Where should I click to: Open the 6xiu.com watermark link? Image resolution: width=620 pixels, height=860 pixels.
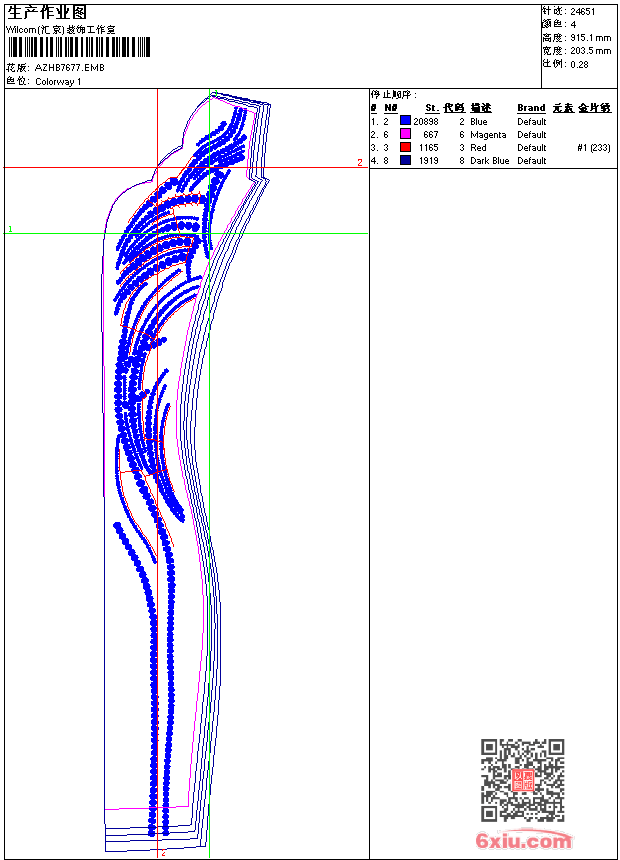coord(523,841)
